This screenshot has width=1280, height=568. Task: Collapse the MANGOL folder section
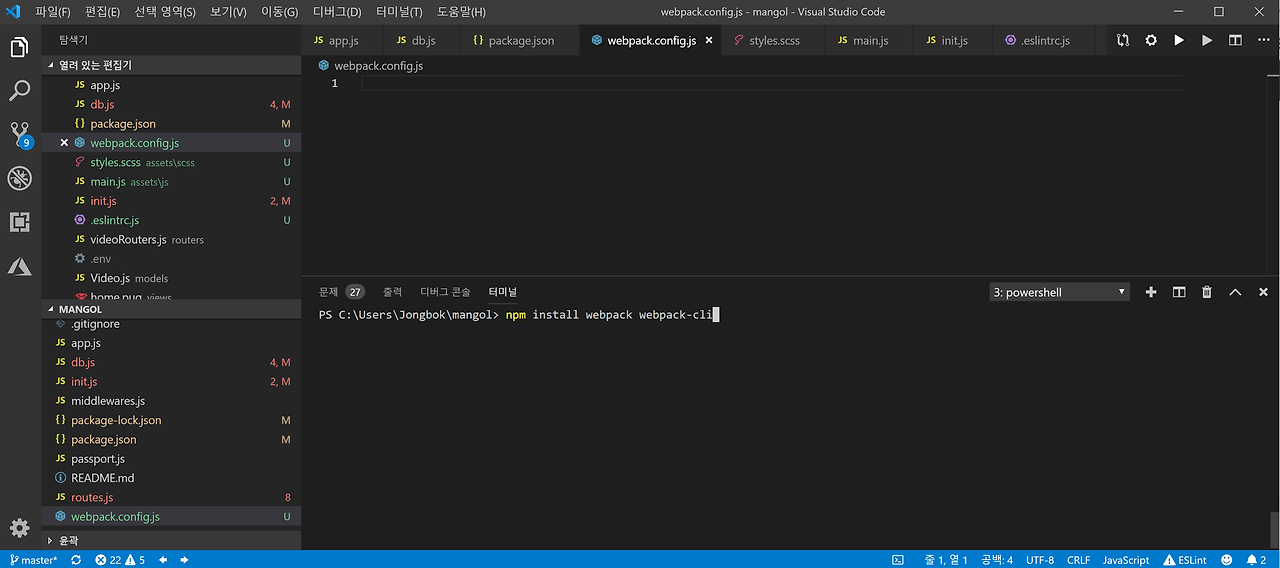171,309
